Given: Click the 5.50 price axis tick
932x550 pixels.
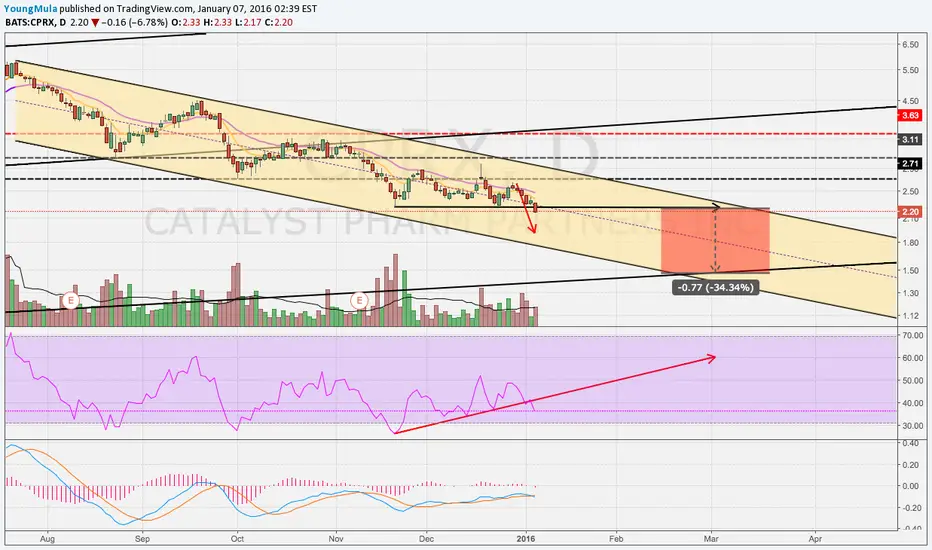Looking at the screenshot, I should (910, 70).
